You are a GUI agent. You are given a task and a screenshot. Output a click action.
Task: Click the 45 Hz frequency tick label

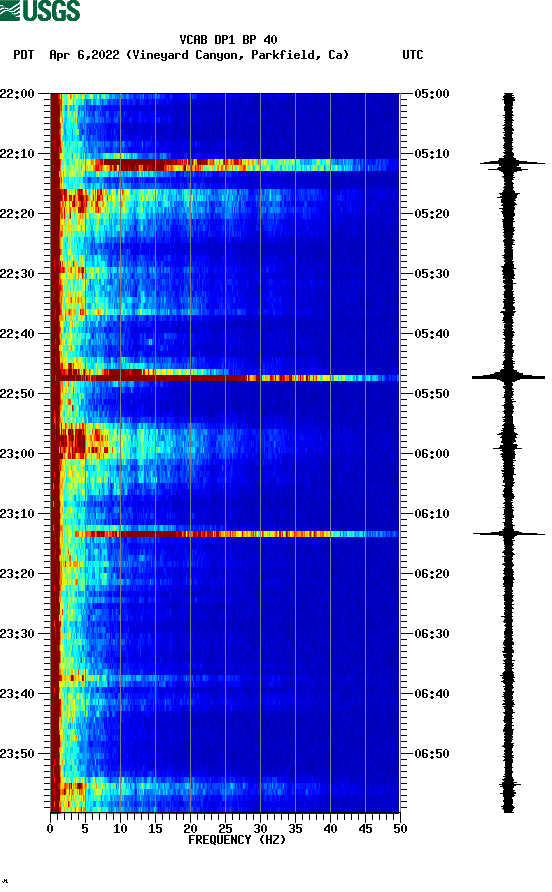tap(365, 829)
